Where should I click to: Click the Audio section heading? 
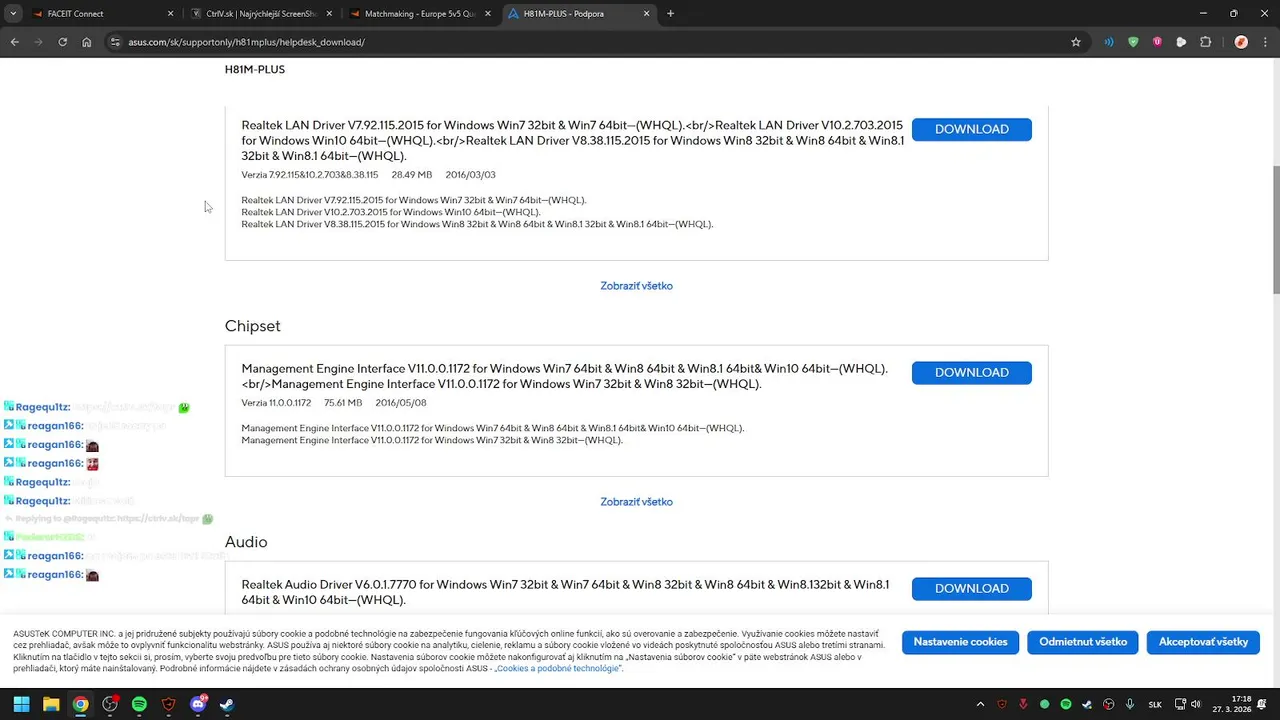click(x=246, y=542)
